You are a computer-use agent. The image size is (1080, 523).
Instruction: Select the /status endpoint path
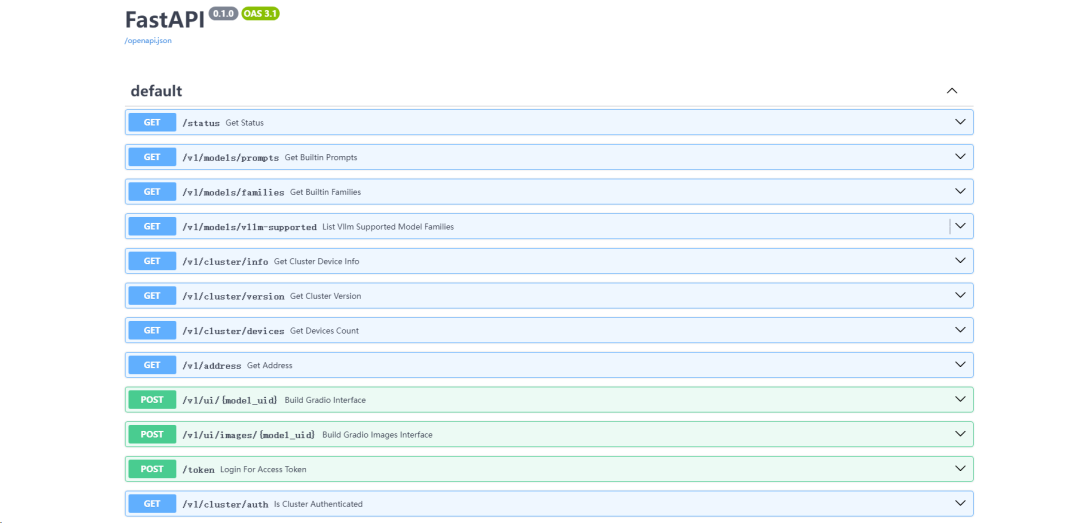pyautogui.click(x=201, y=123)
